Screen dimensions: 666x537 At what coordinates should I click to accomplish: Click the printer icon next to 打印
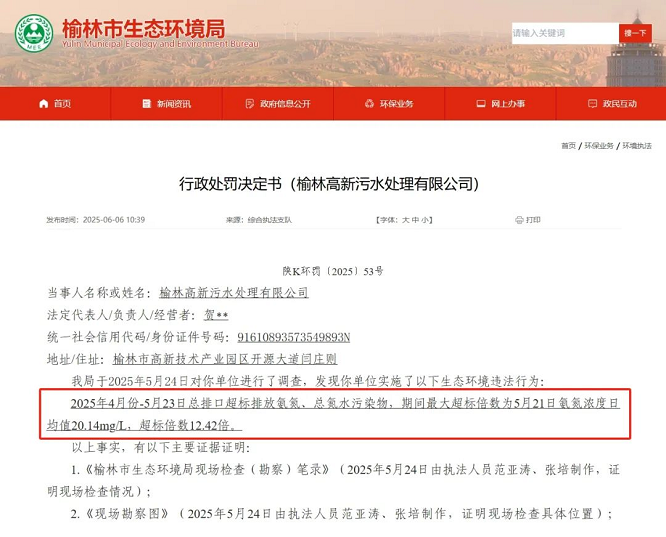(519, 220)
